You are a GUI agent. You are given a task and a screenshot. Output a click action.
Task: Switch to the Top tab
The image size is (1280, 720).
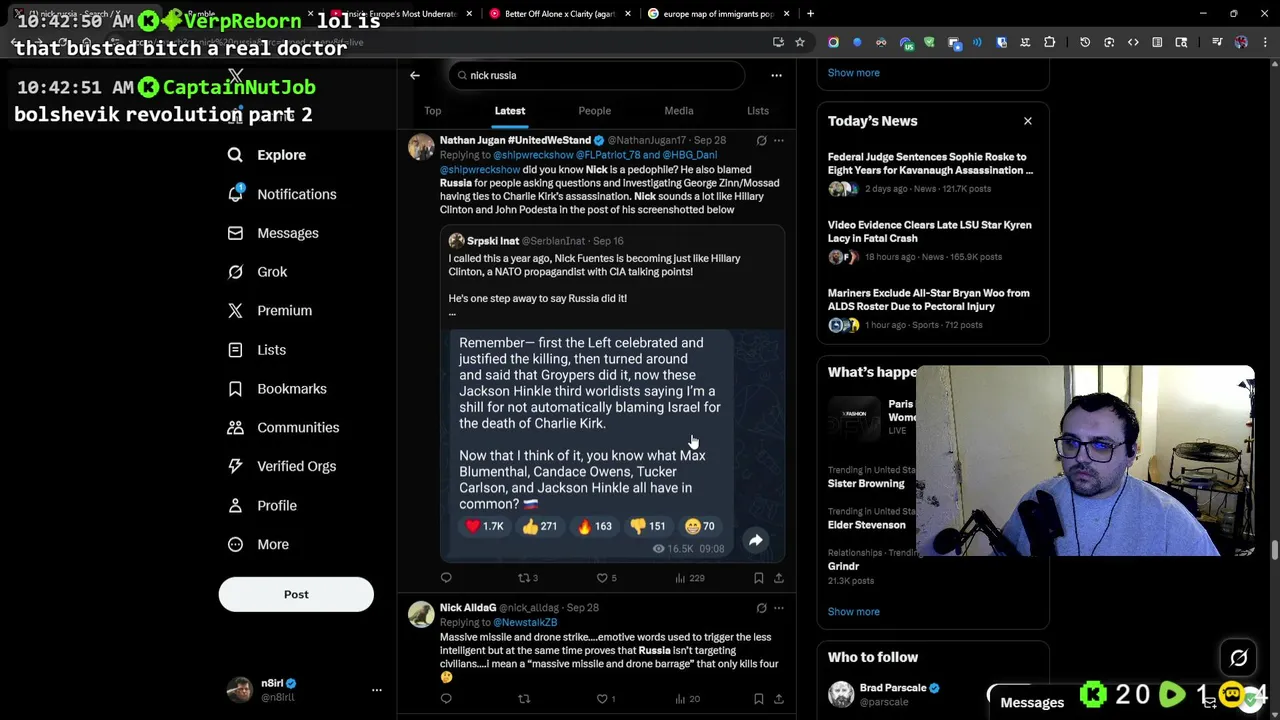click(x=432, y=111)
